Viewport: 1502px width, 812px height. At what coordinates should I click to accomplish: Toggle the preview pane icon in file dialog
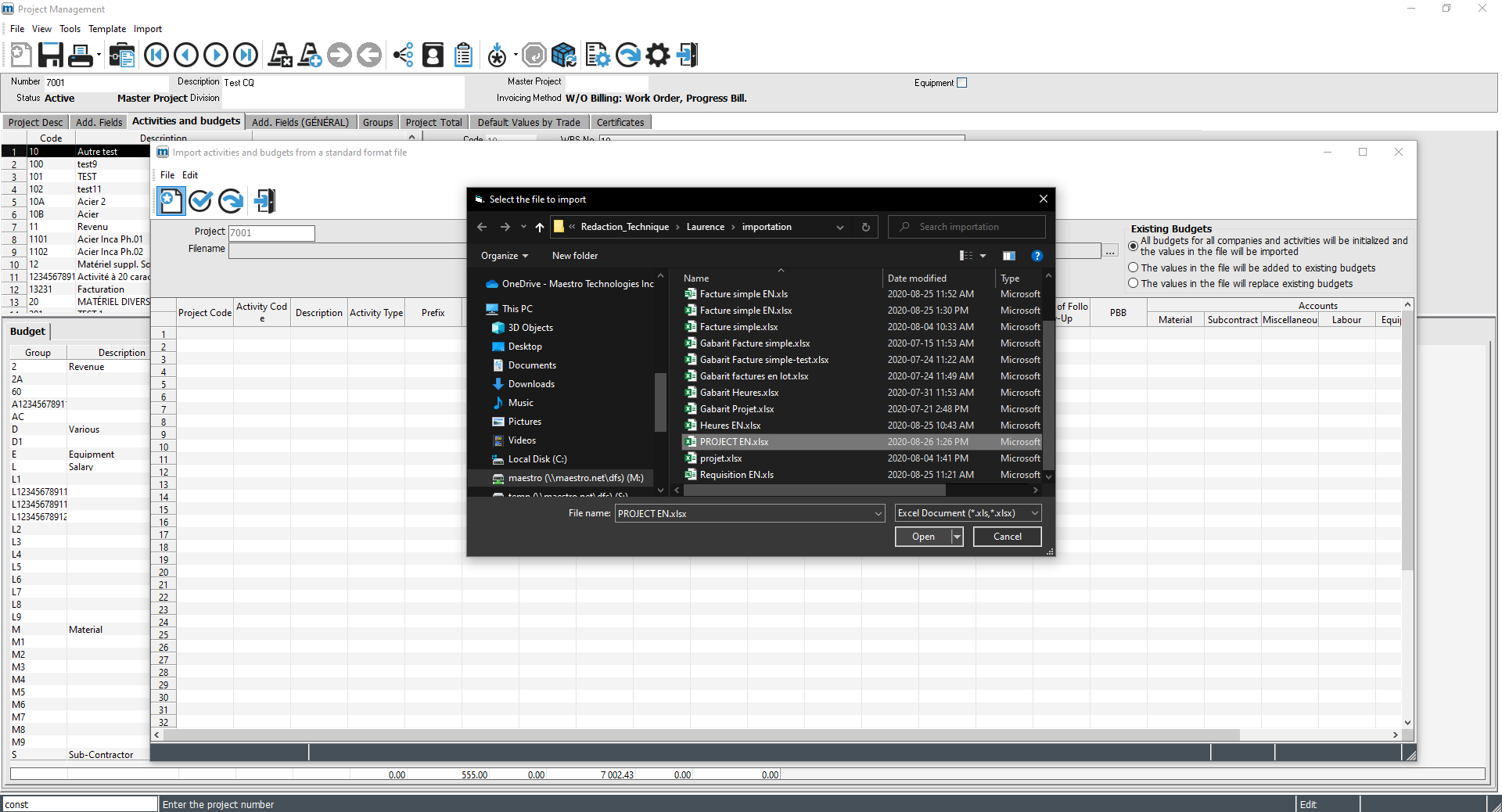click(1009, 256)
